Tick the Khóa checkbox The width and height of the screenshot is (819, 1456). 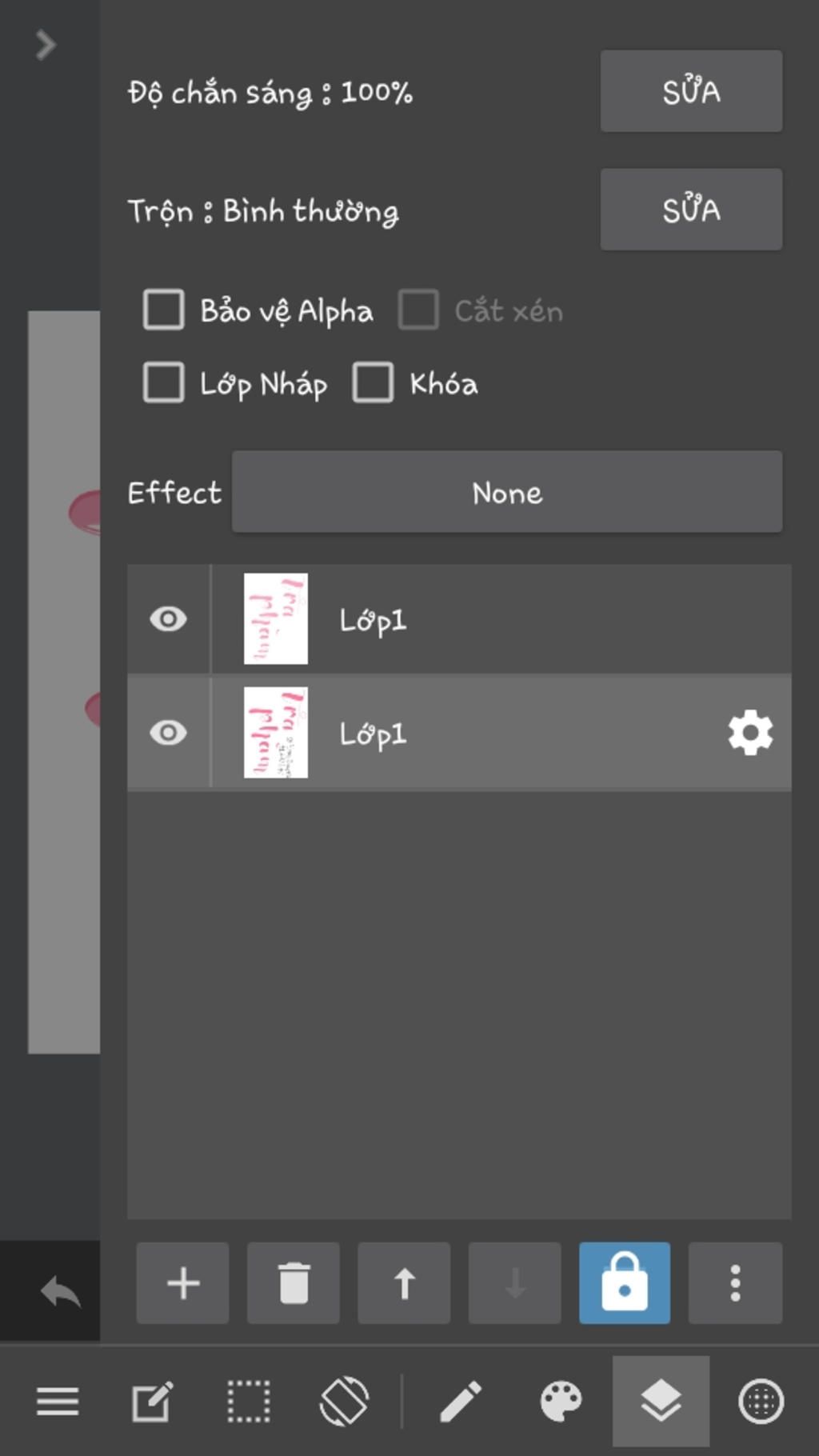coord(373,382)
